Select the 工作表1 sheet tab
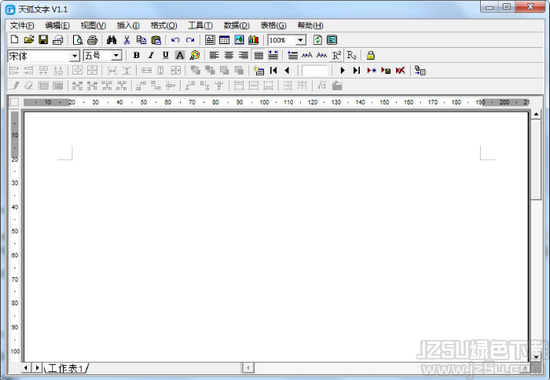This screenshot has width=550, height=380. click(x=65, y=368)
